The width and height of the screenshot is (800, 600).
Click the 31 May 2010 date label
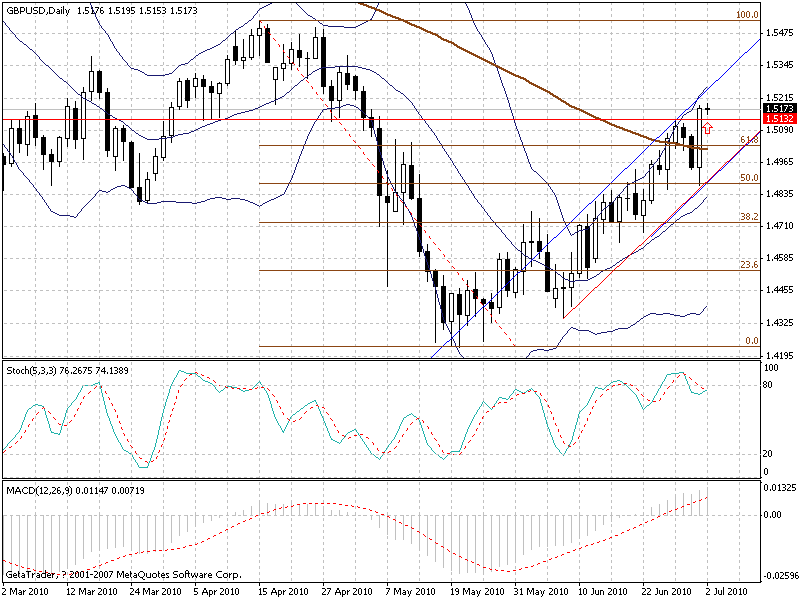point(540,592)
